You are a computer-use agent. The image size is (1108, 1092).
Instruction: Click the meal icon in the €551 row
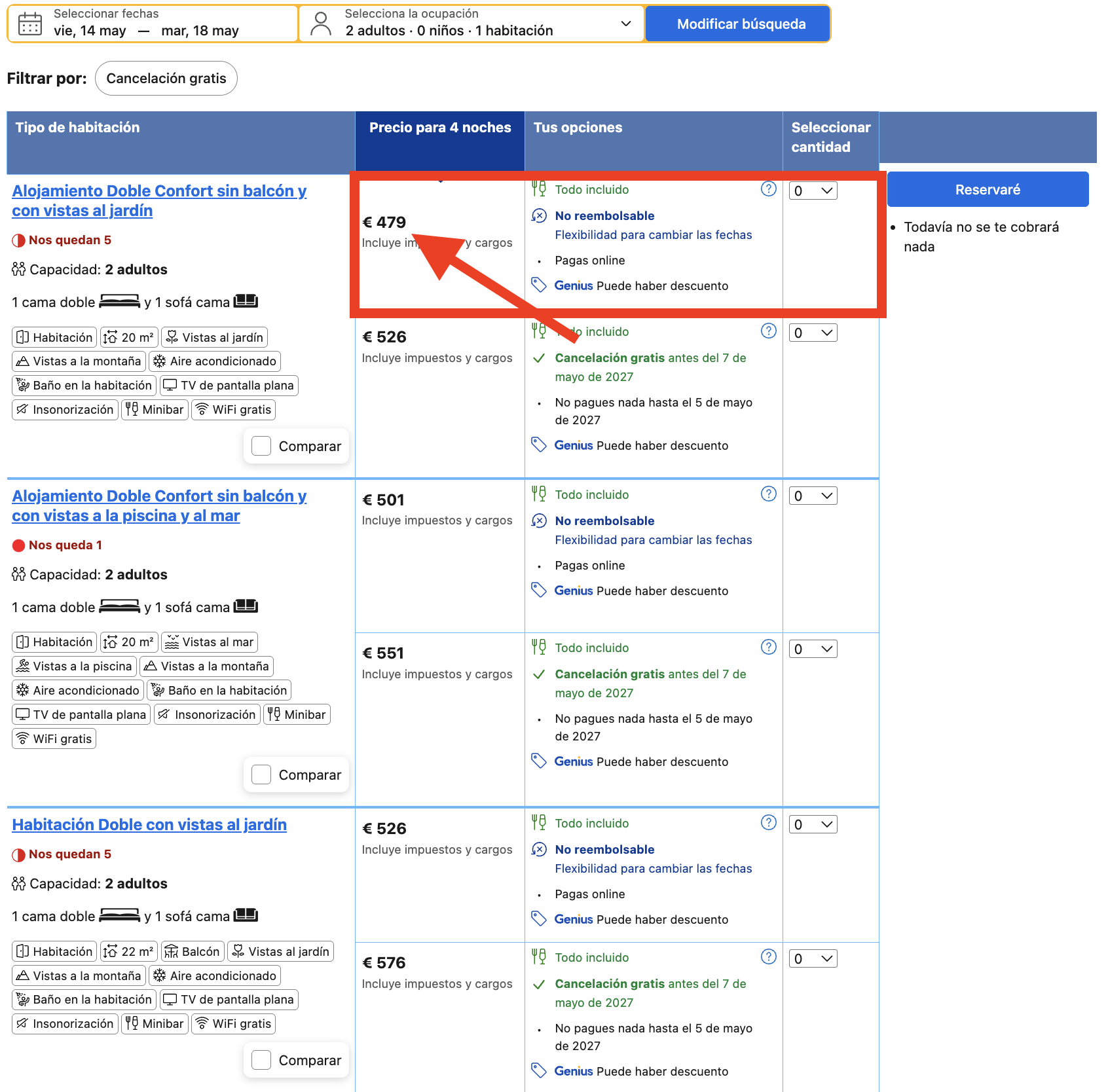tap(539, 647)
